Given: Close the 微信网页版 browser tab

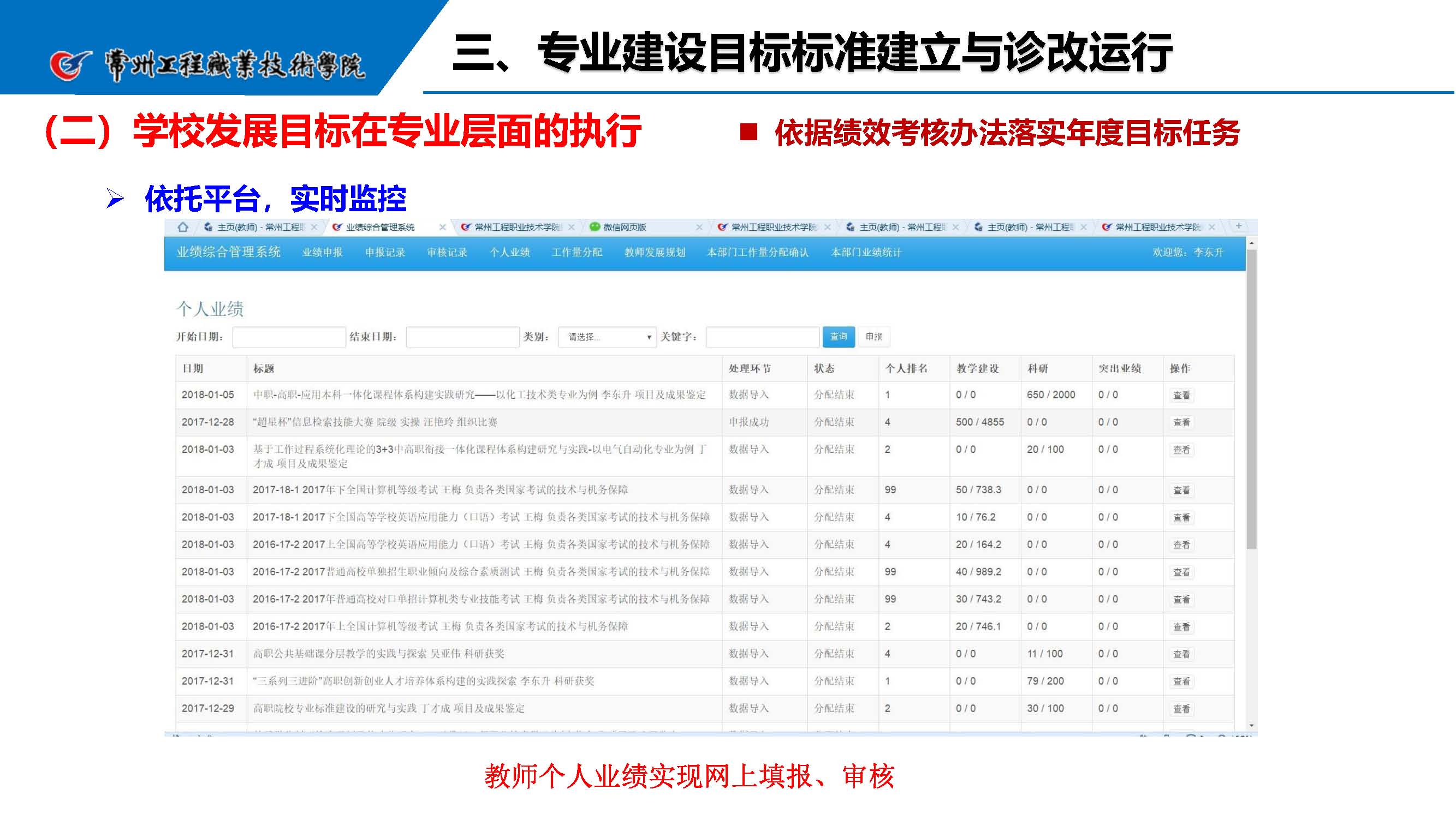Looking at the screenshot, I should pyautogui.click(x=699, y=227).
